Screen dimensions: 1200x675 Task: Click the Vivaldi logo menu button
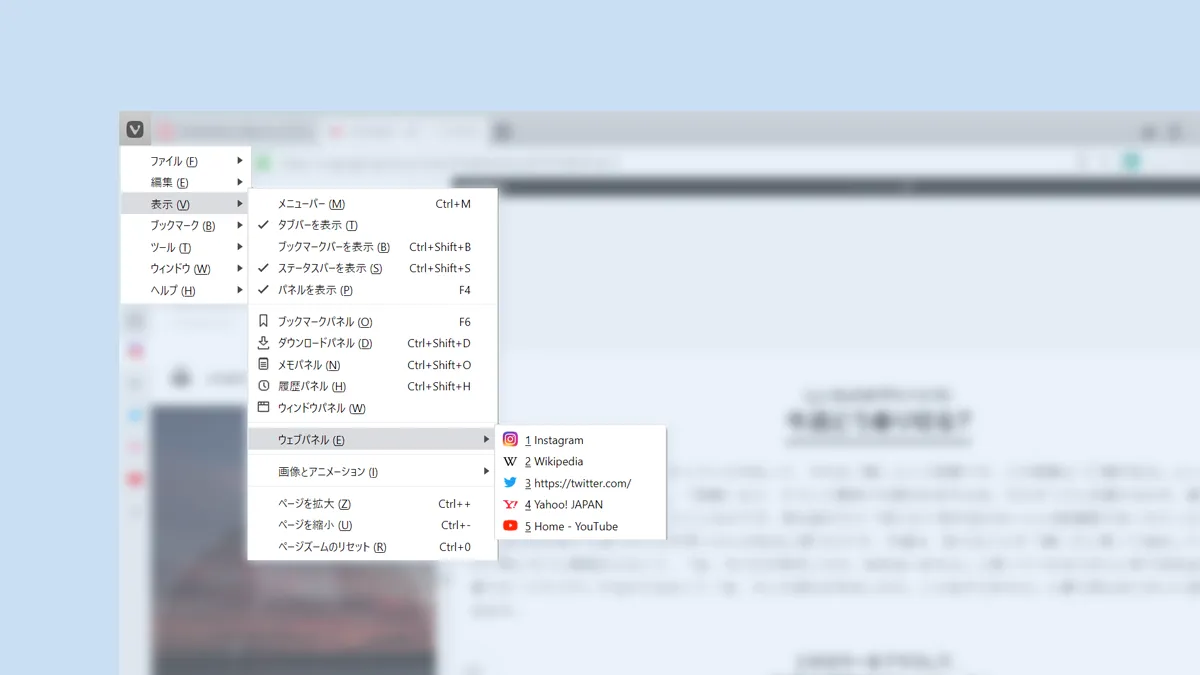point(135,130)
